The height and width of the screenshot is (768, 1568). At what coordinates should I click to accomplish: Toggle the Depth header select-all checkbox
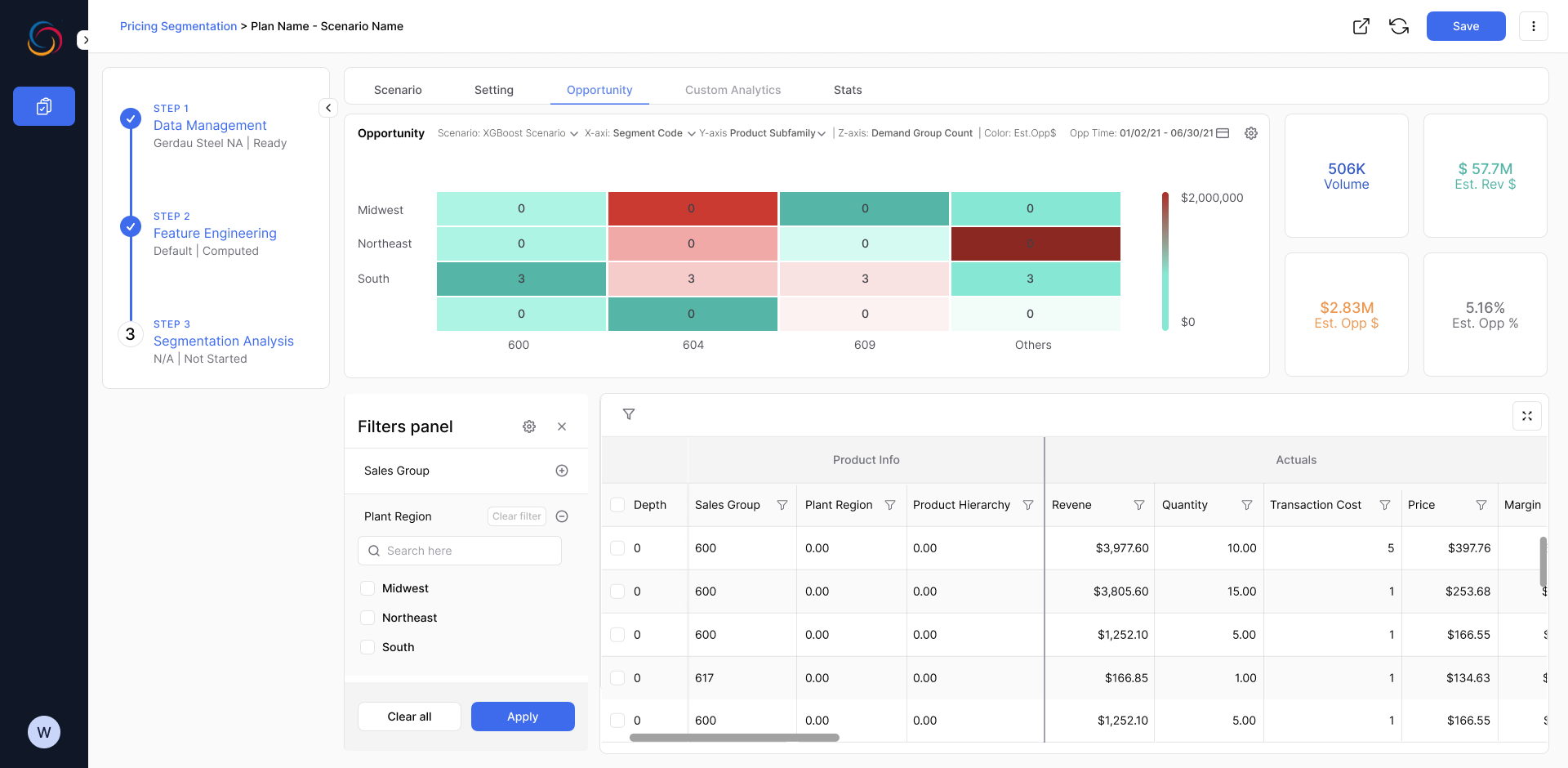click(x=617, y=505)
